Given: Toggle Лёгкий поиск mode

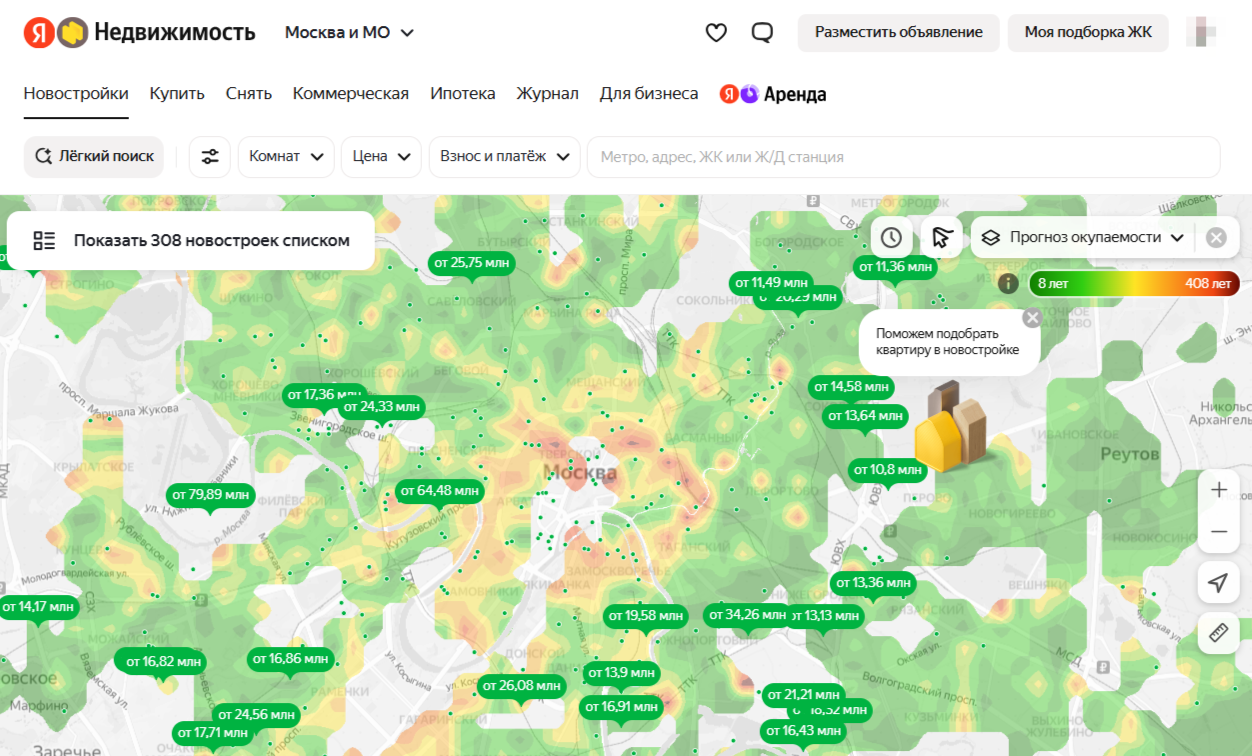Looking at the screenshot, I should pos(94,157).
